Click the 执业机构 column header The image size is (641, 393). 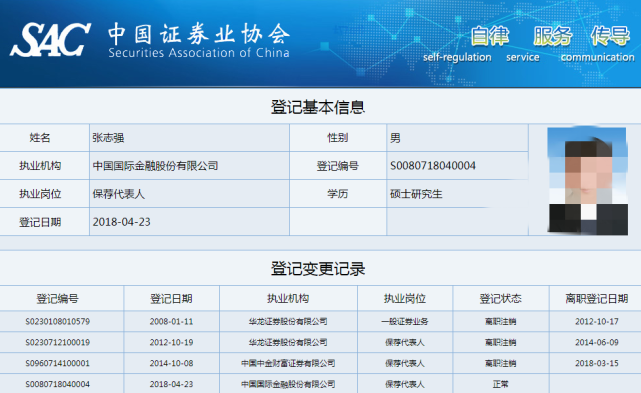tap(288, 299)
